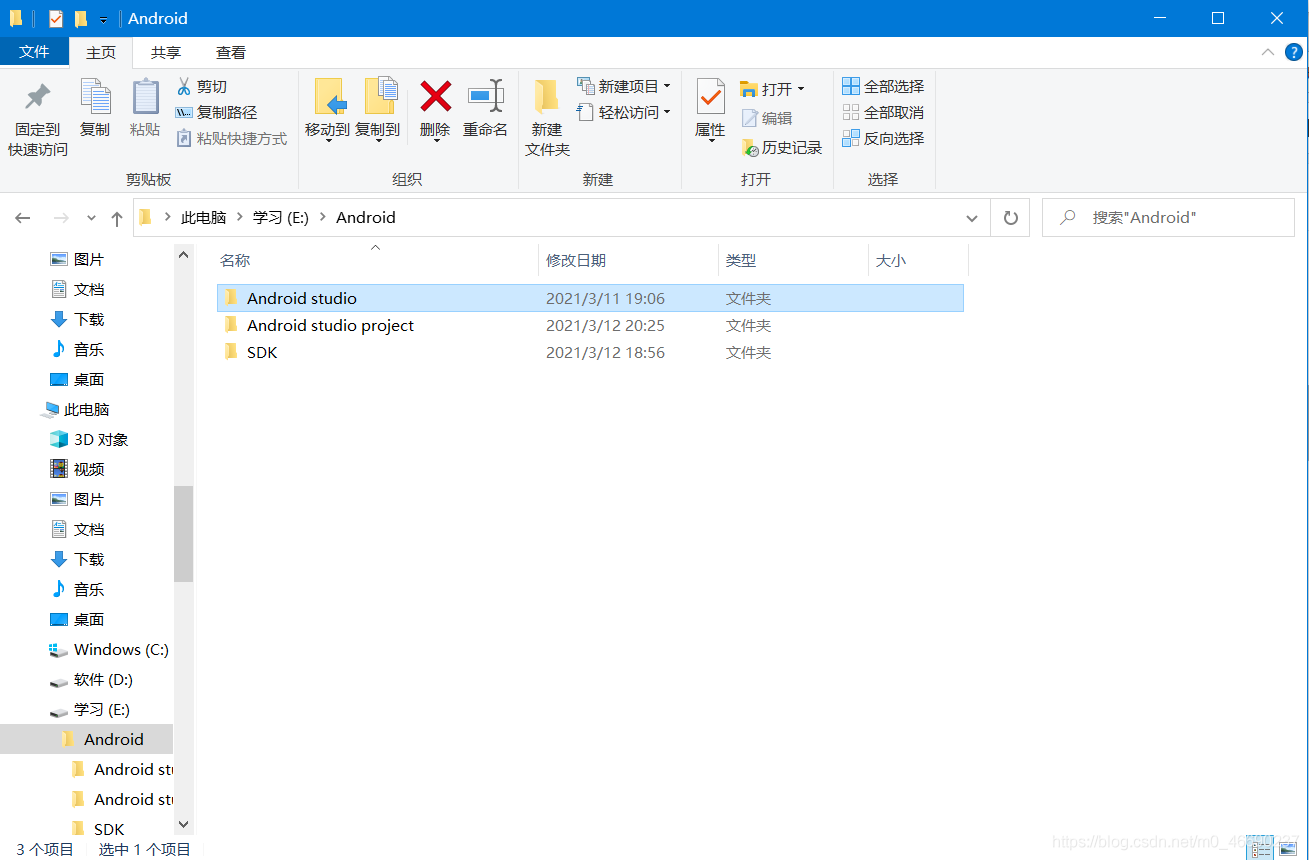Viewport: 1309px width, 860px height.
Task: Select Android studio folder in file list
Action: (590, 298)
